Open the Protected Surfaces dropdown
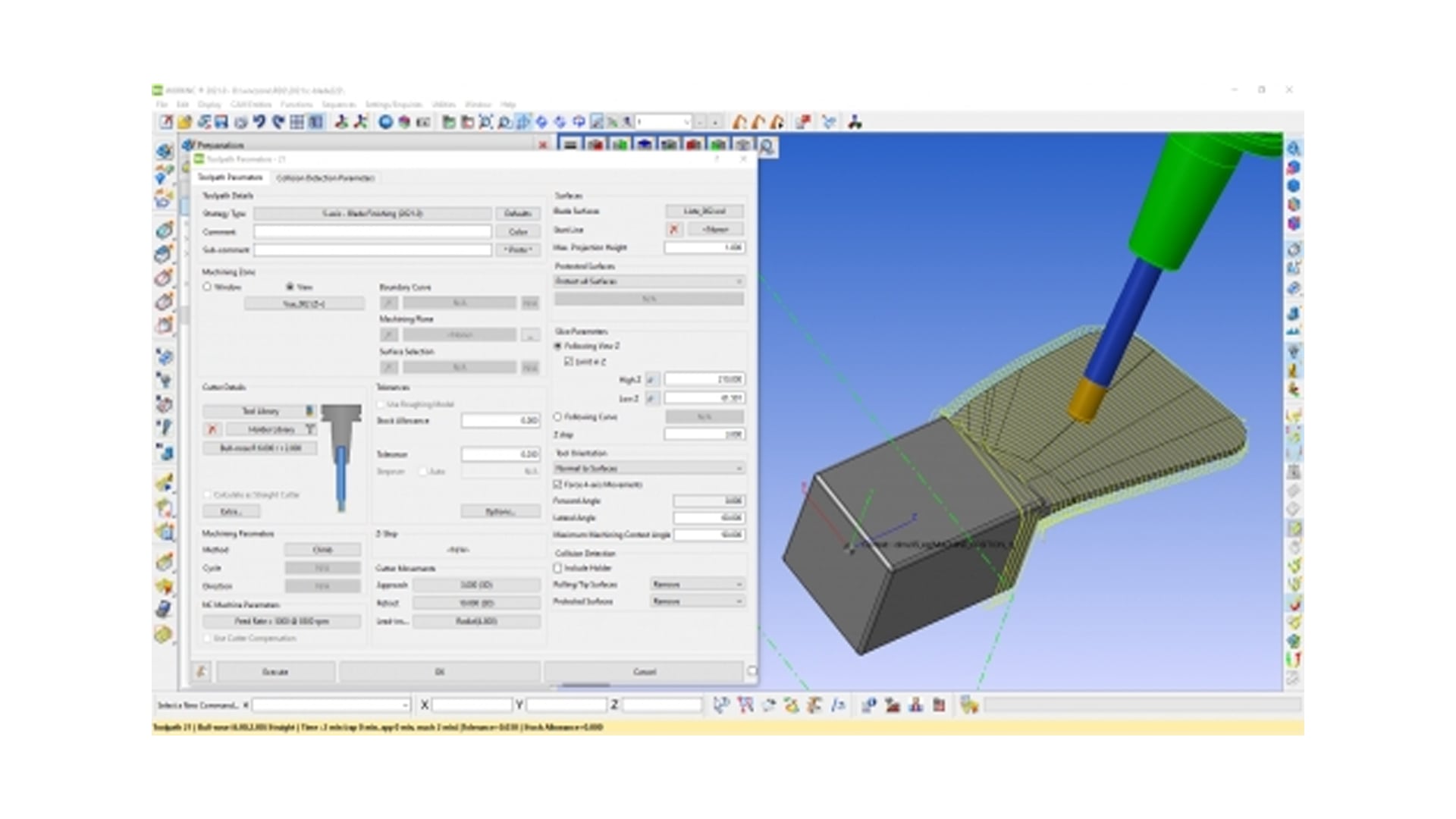 point(648,281)
